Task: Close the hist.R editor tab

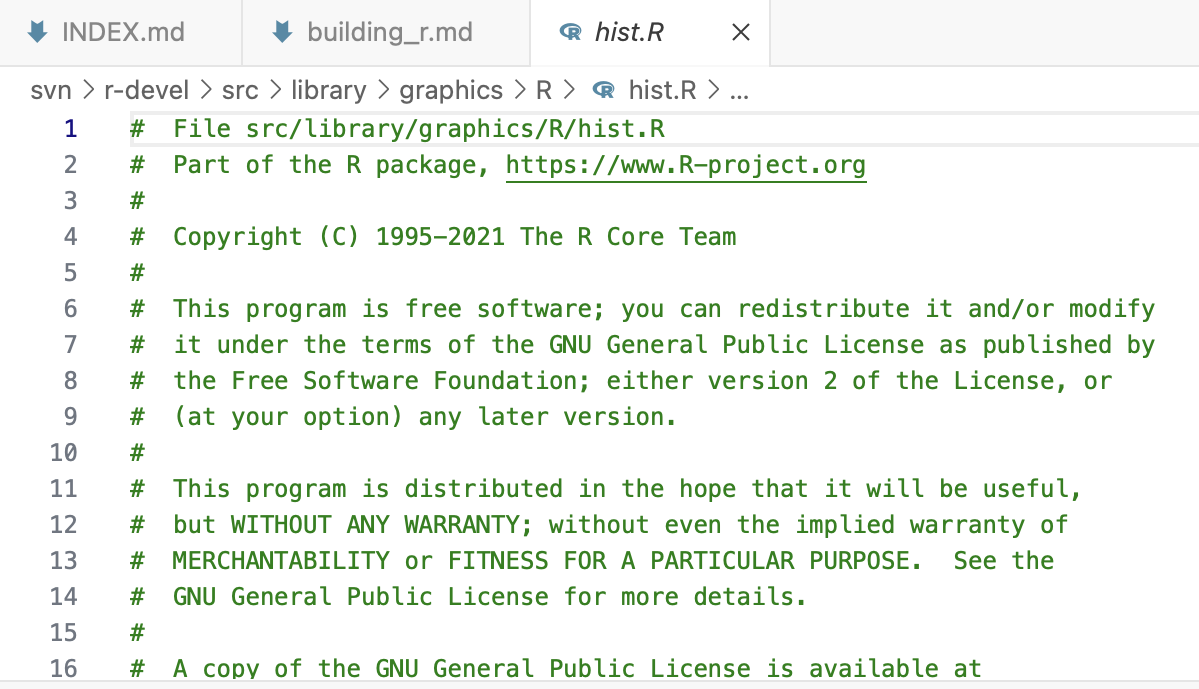Action: pos(740,33)
